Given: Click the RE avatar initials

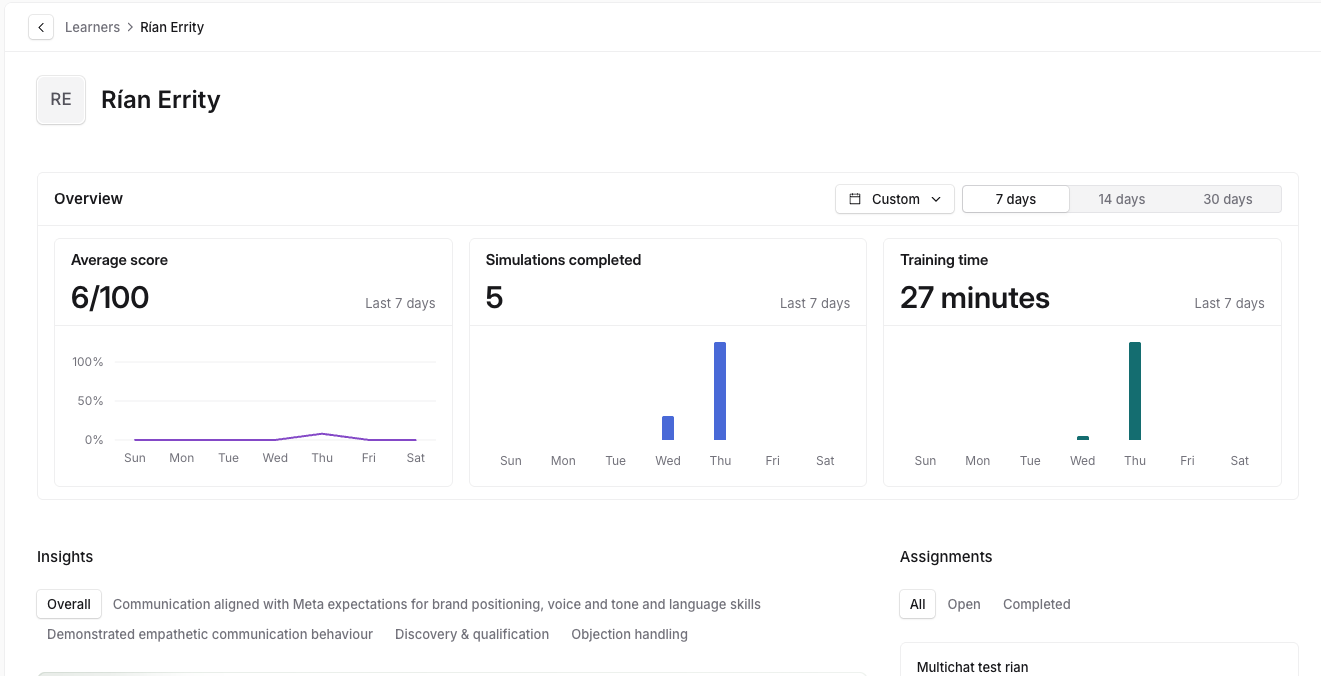Looking at the screenshot, I should click(61, 99).
